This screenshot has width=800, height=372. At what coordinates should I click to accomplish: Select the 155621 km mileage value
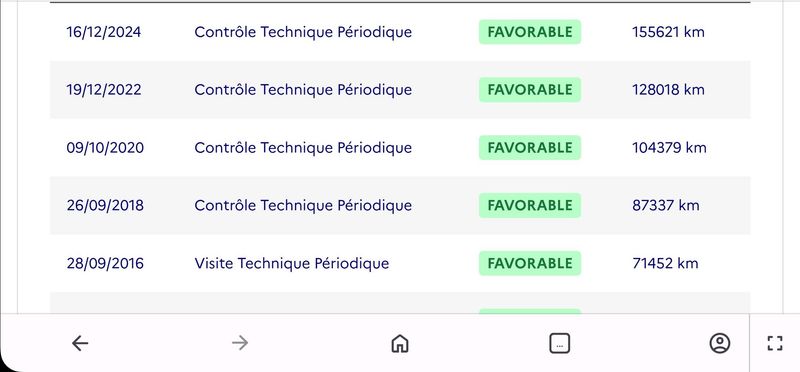click(x=668, y=32)
